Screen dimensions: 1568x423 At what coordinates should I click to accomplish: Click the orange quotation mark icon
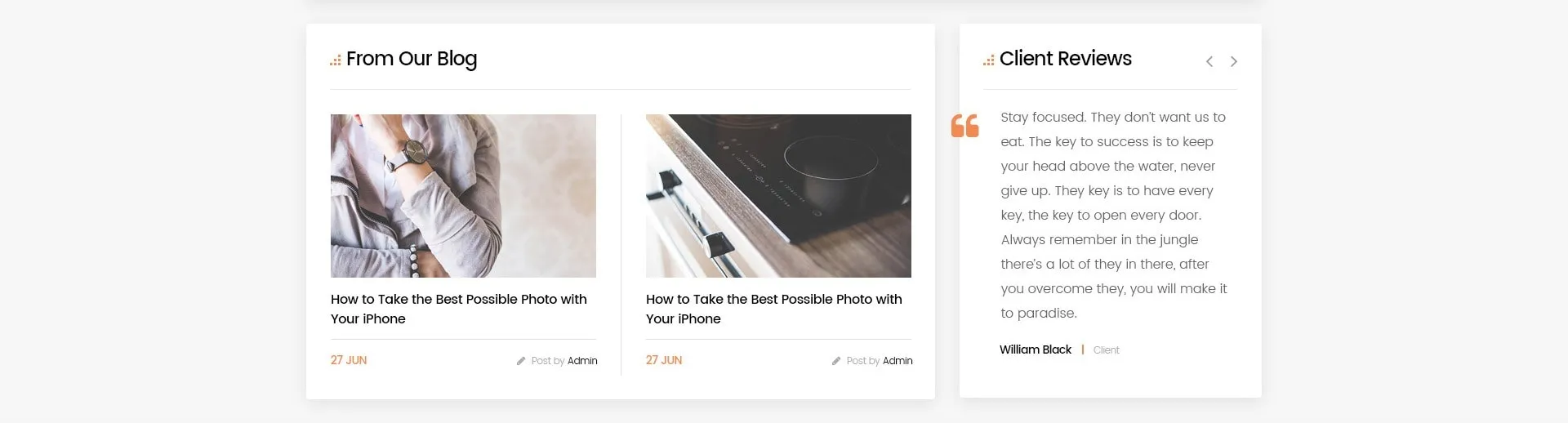pos(964,126)
